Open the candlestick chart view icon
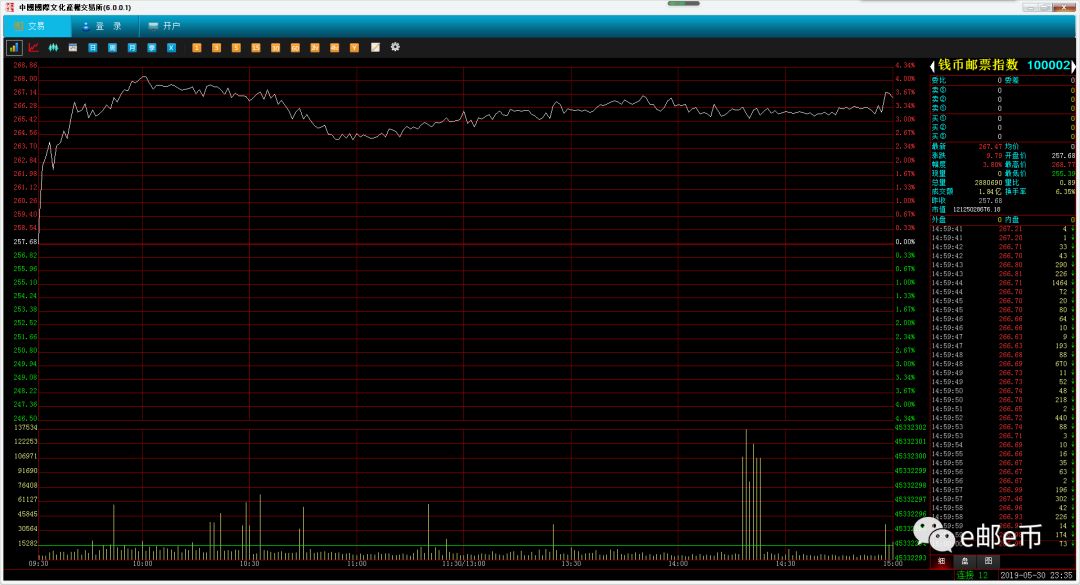The image size is (1080, 585). pyautogui.click(x=53, y=48)
